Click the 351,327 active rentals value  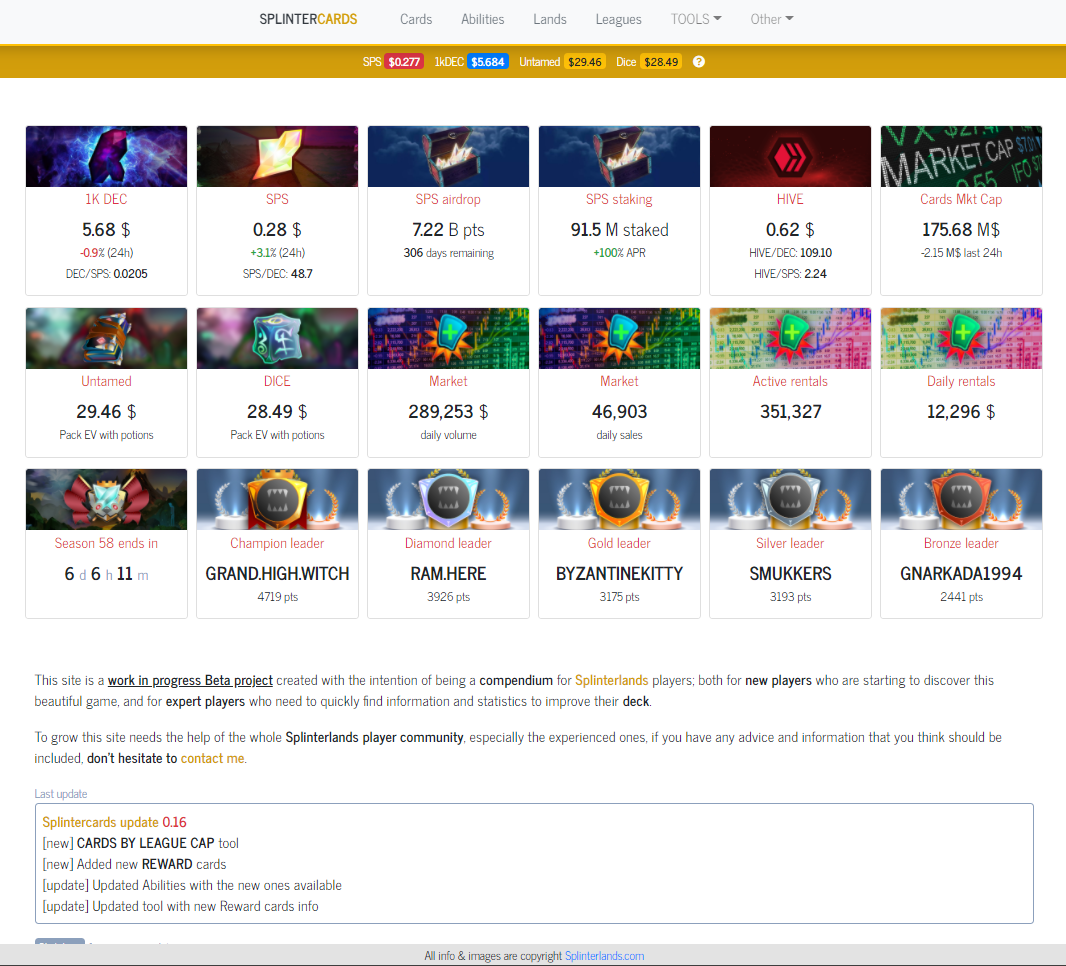pos(790,412)
